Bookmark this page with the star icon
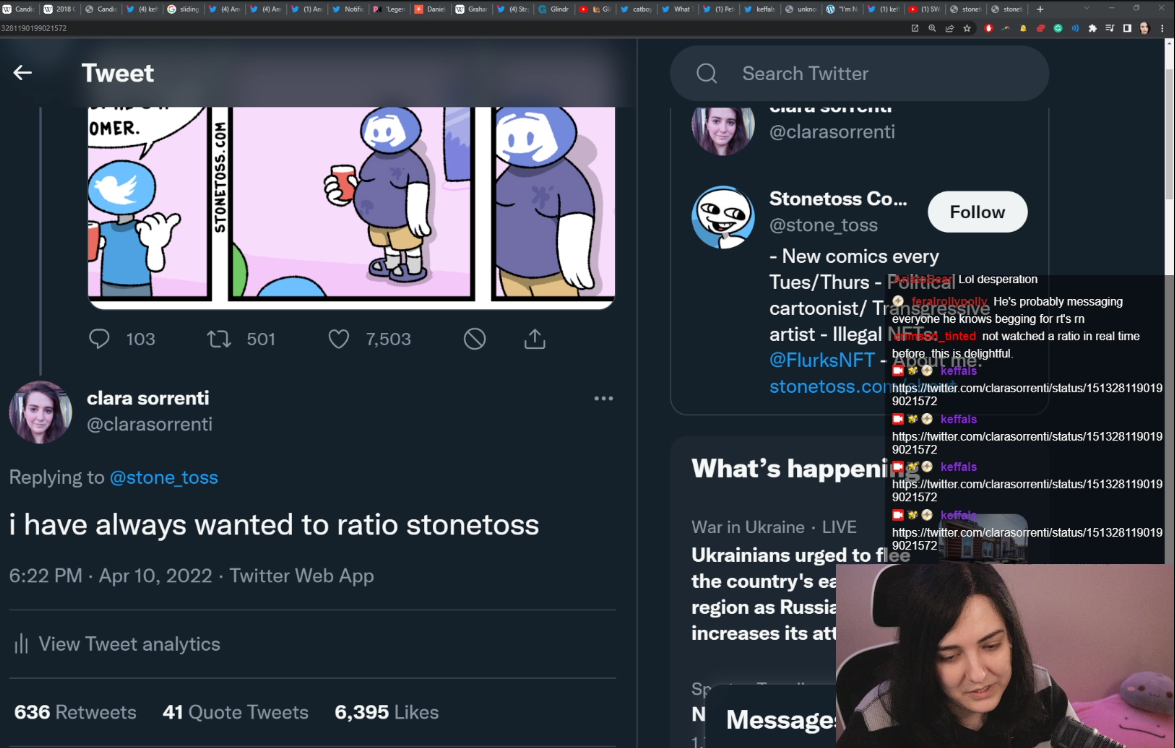Screen dimensions: 1175x748 point(967,28)
